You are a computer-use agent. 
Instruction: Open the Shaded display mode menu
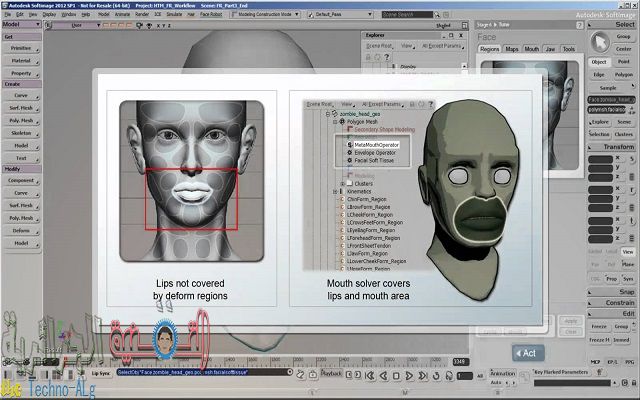[x=443, y=26]
